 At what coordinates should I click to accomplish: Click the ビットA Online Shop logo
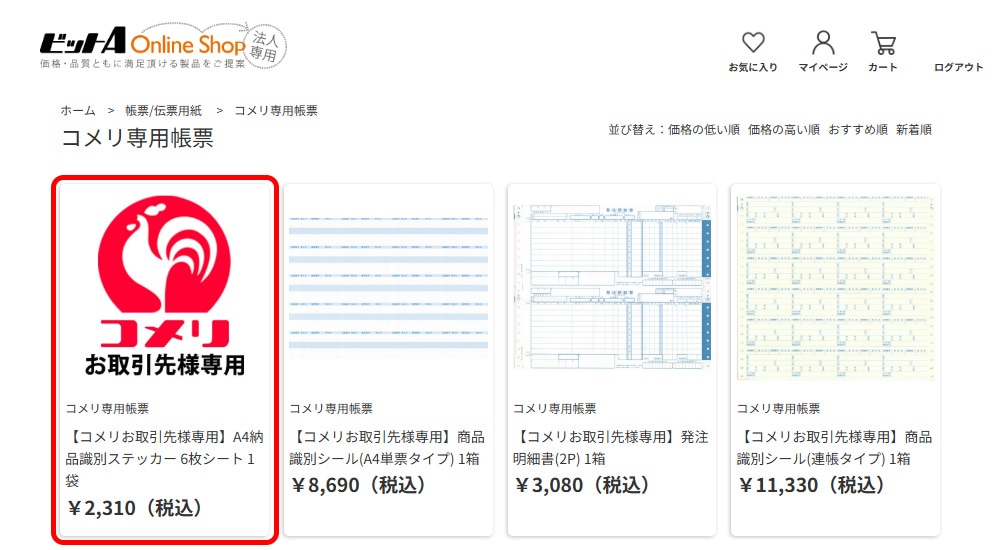(x=163, y=46)
